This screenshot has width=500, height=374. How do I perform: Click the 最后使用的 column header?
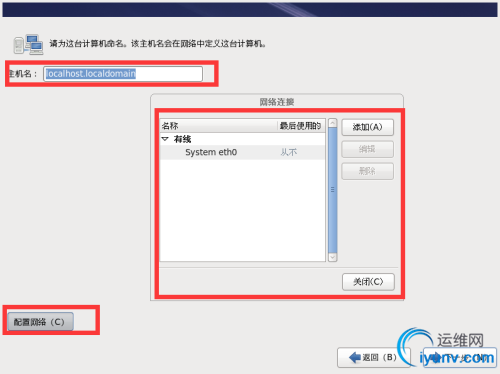point(301,126)
